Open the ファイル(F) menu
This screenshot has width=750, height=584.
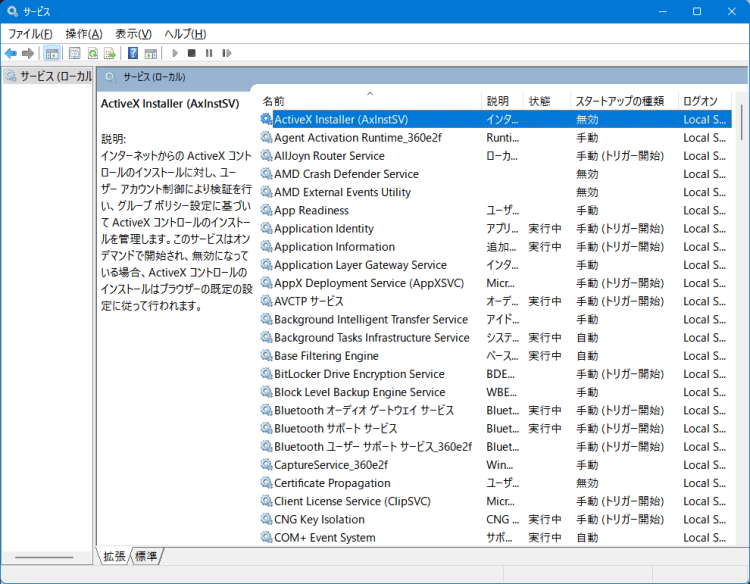(30, 34)
